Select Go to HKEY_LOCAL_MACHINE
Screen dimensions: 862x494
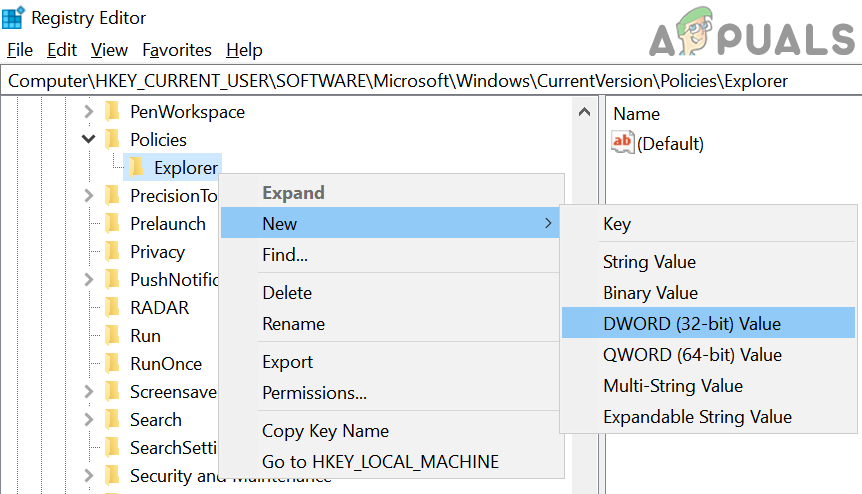[380, 462]
